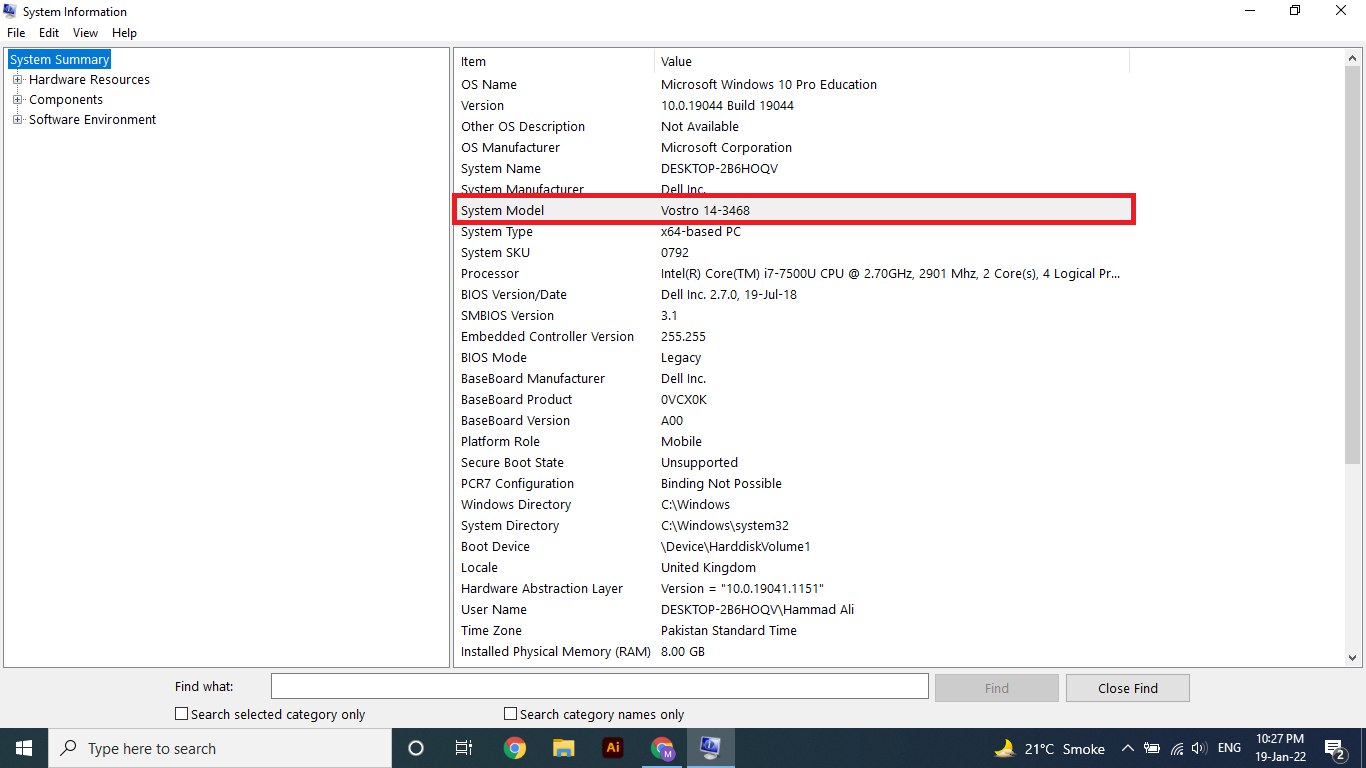Select Software Environment tree item
This screenshot has height=768, width=1366.
pos(92,120)
